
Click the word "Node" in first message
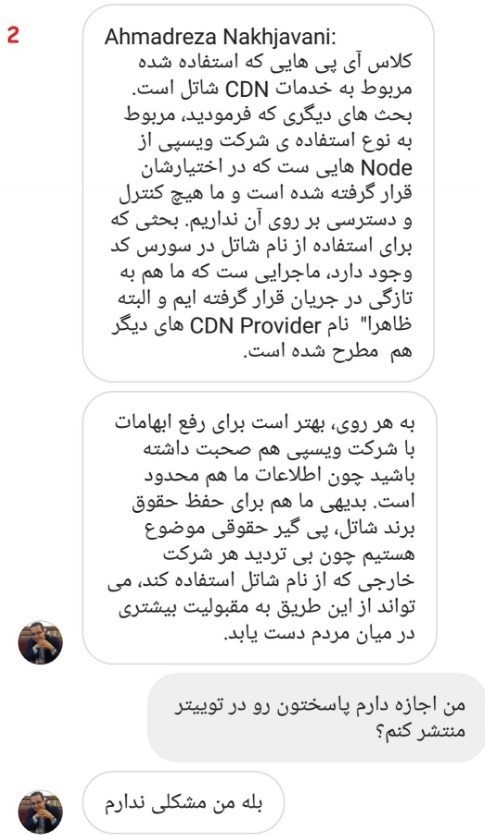tap(387, 168)
